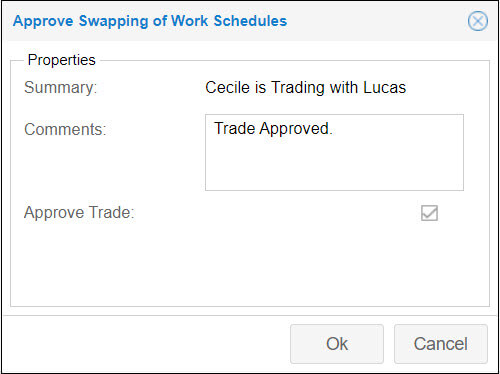
Task: Confirm the trade with Ok button
Action: click(x=337, y=344)
